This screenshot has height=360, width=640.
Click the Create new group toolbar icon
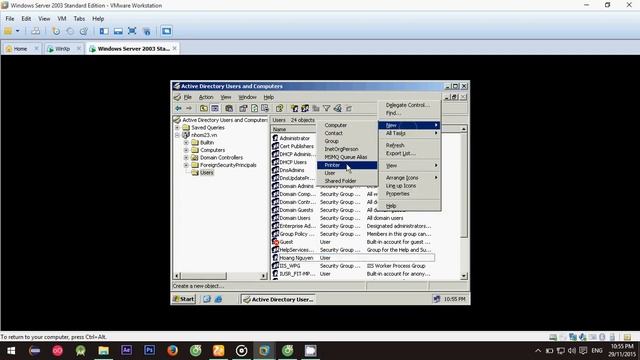(x=305, y=108)
